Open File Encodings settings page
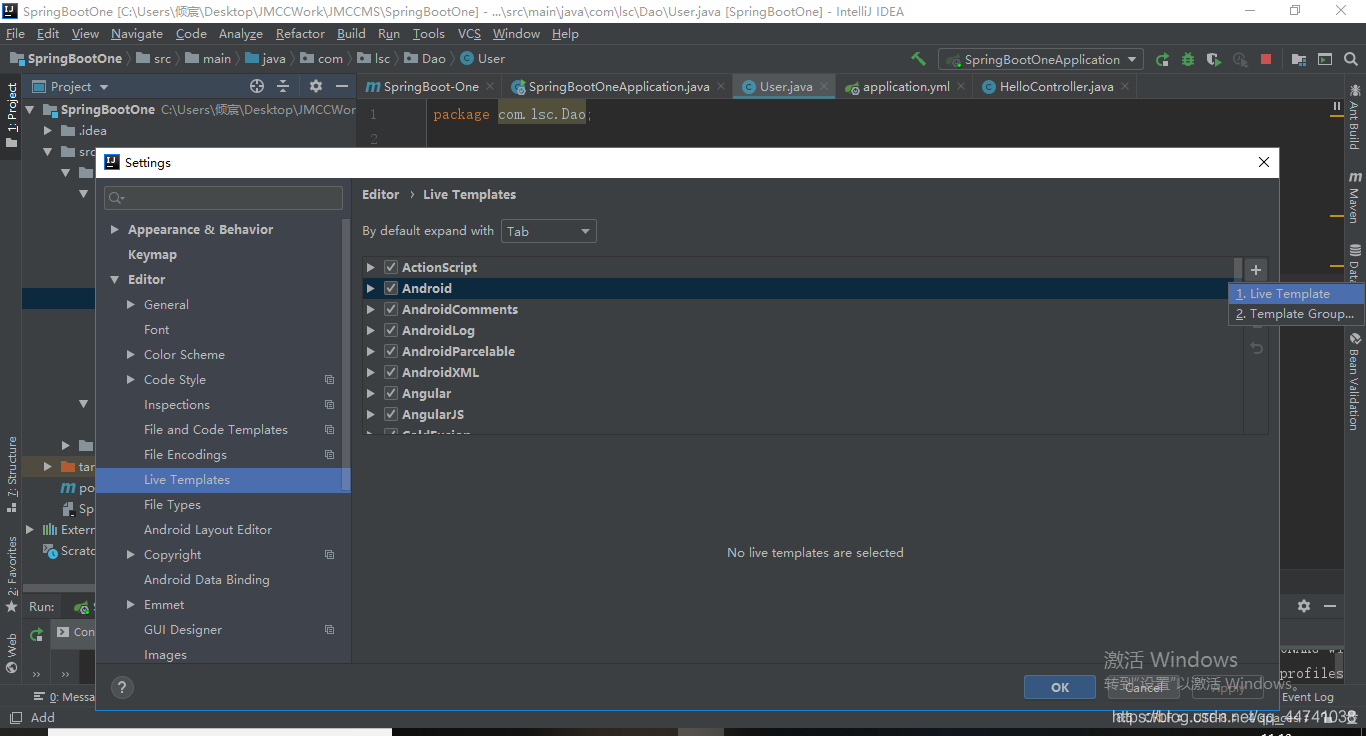This screenshot has height=736, width=1366. point(185,454)
